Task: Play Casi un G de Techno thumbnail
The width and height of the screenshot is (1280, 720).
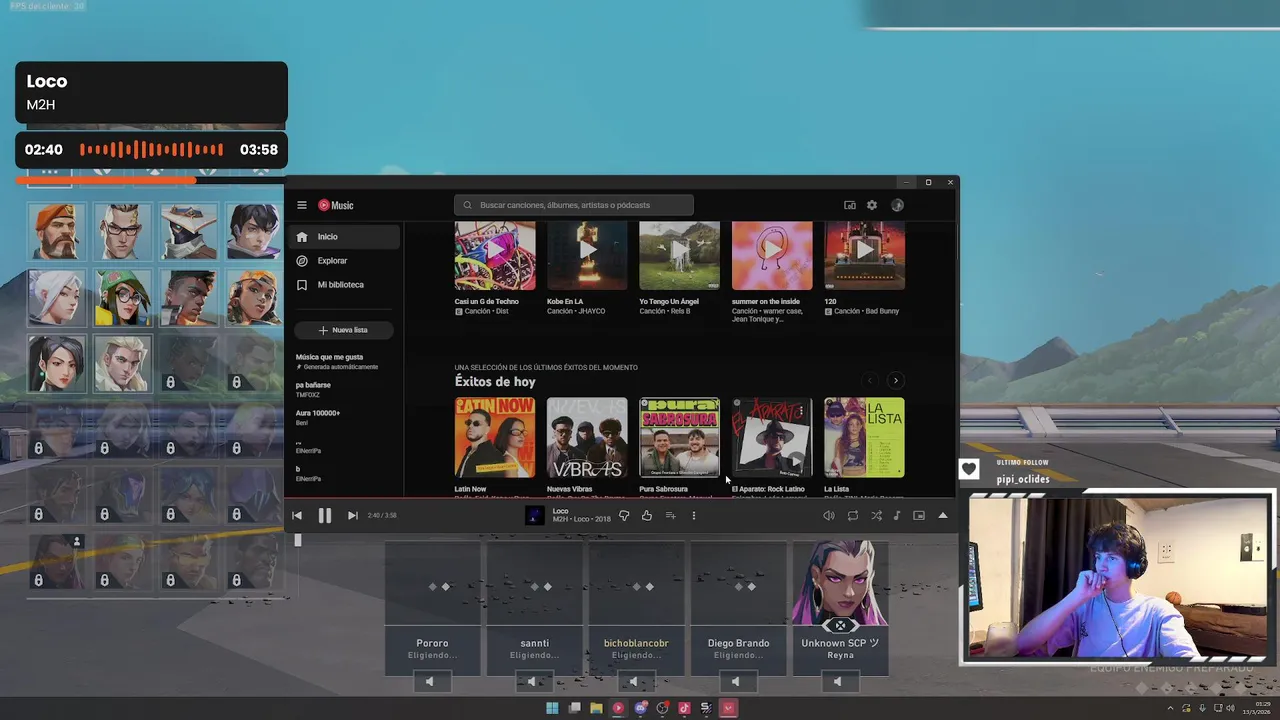Action: [495, 256]
